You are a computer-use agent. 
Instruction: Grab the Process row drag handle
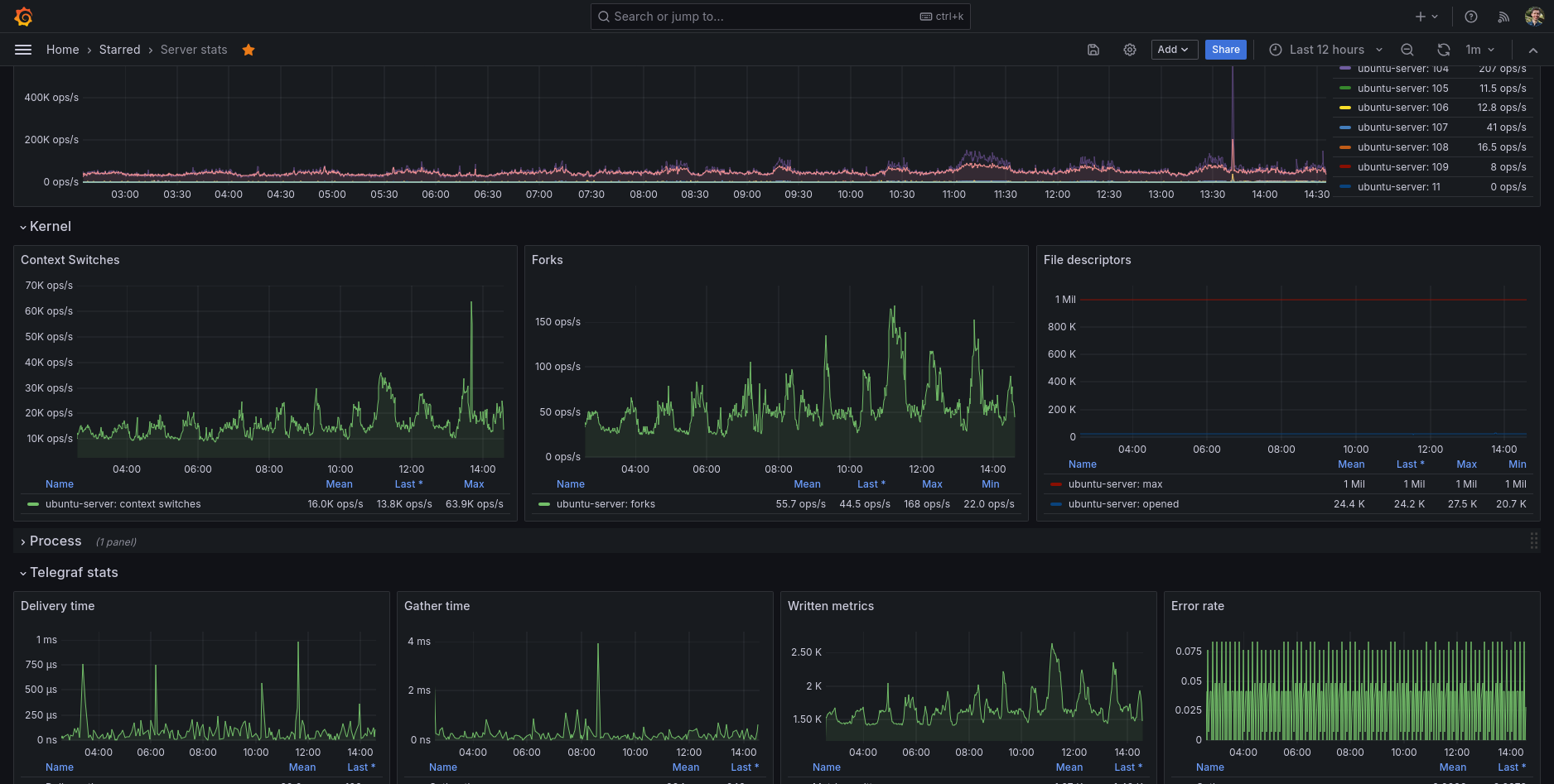[x=1534, y=541]
